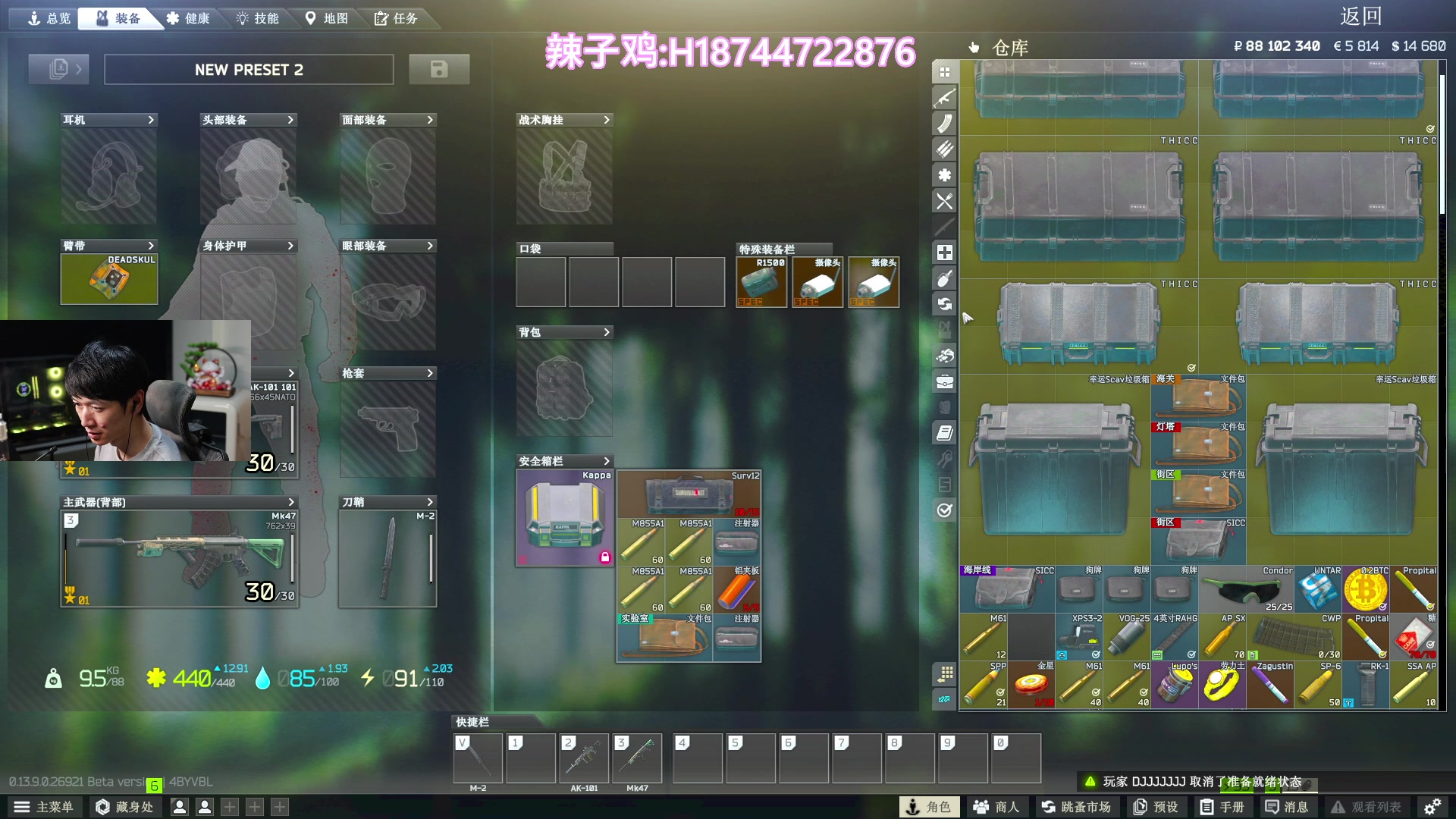The width and height of the screenshot is (1456, 819).
Task: Expand the 臂带 armband slot header
Action: coord(109,246)
